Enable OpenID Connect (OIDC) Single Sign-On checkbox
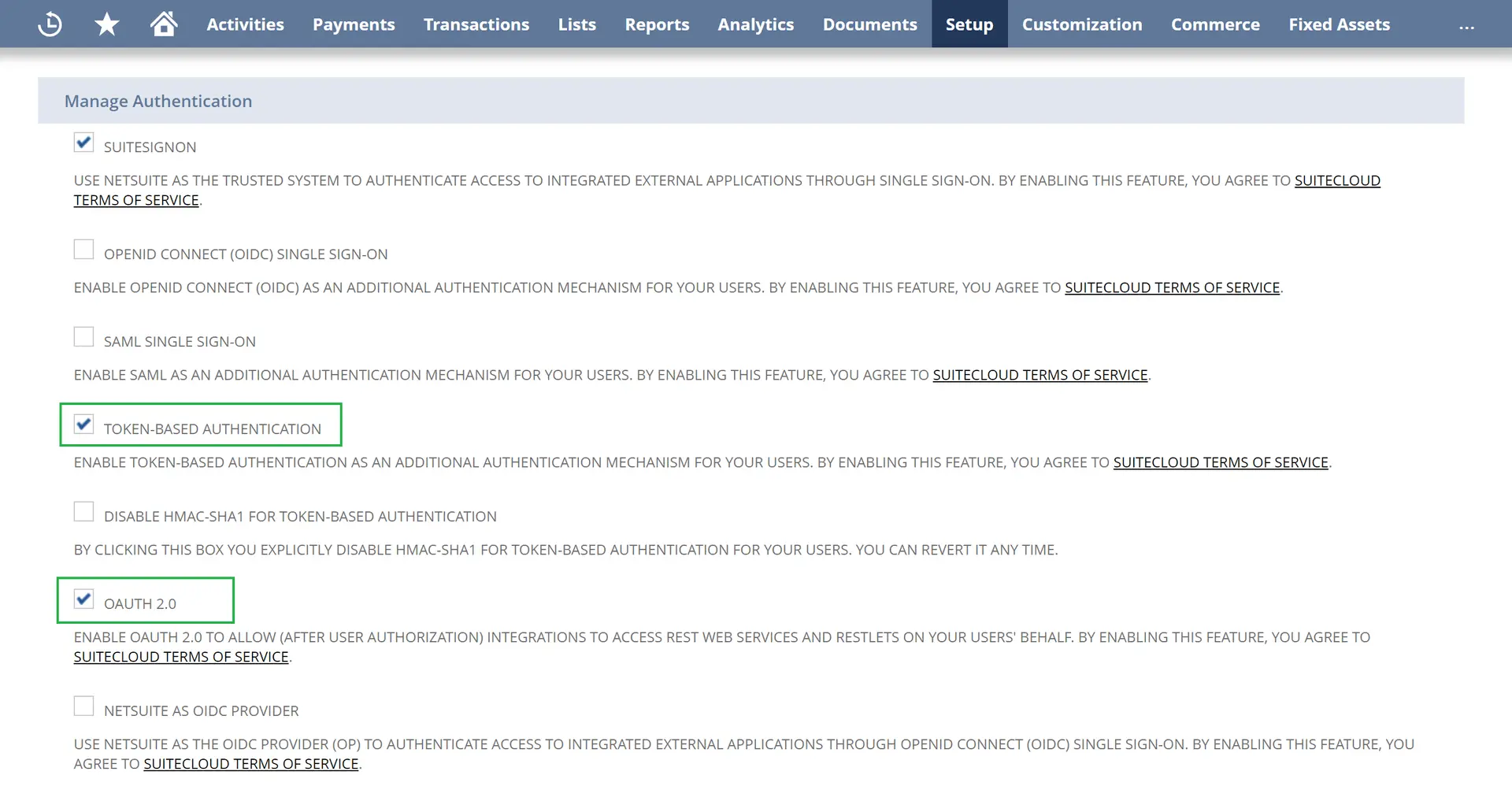This screenshot has width=1512, height=801. 83,250
